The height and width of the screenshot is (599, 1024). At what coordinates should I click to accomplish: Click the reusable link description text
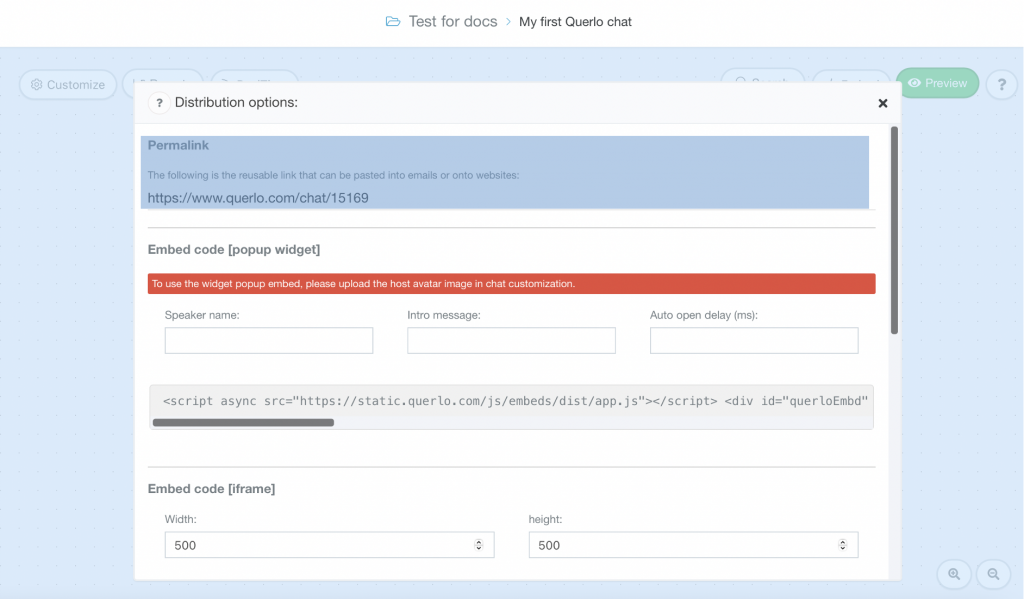coord(333,175)
